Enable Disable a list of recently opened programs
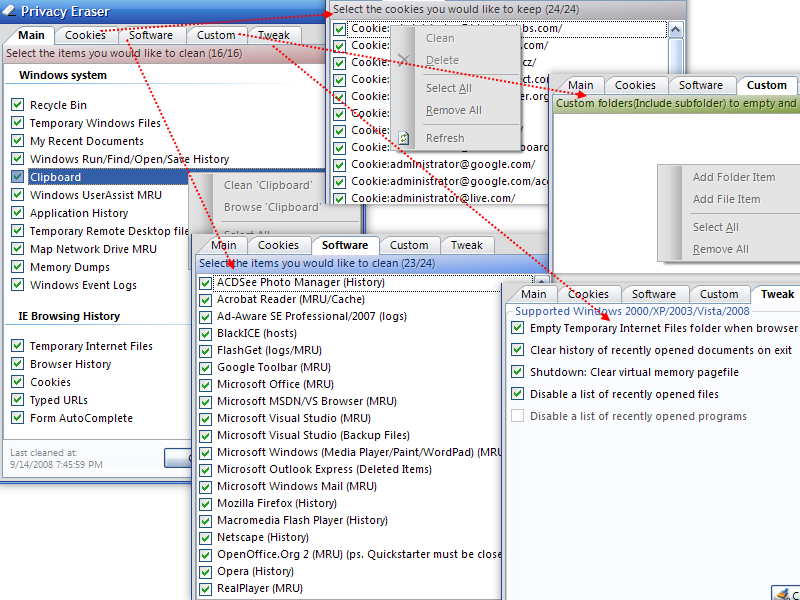Image resolution: width=800 pixels, height=600 pixels. [517, 416]
